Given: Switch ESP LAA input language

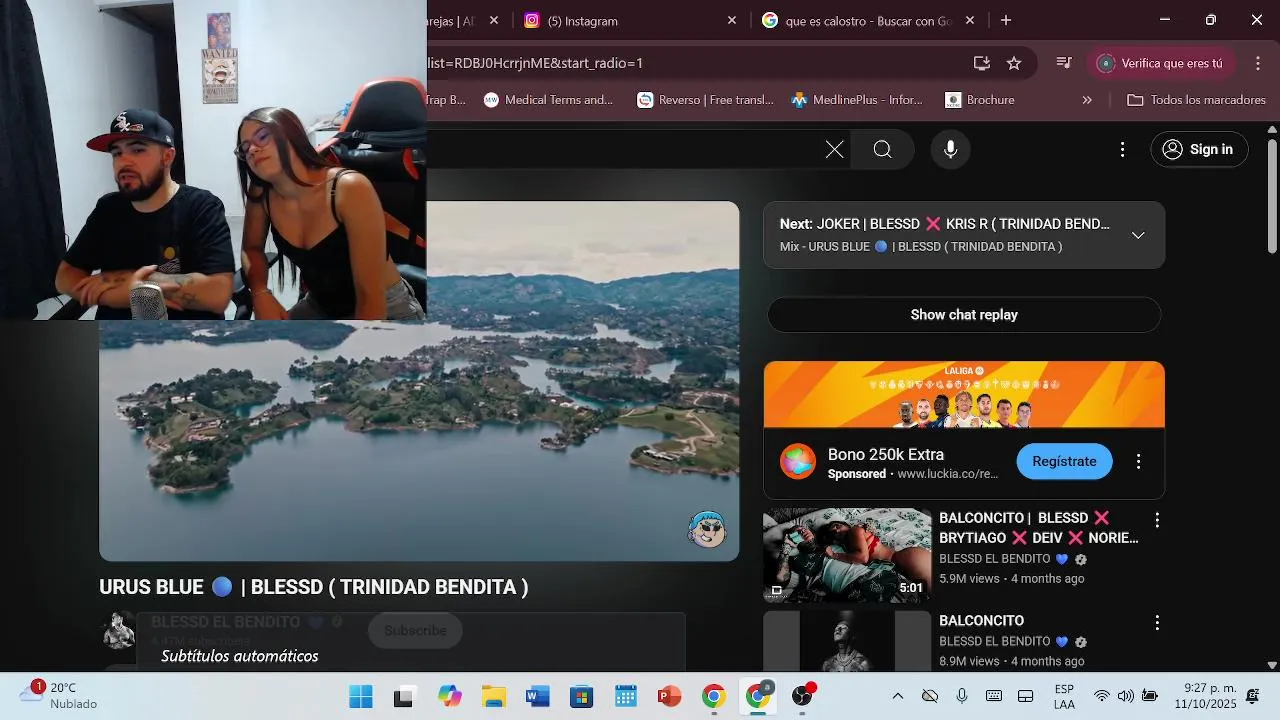Looking at the screenshot, I should [x=1064, y=696].
